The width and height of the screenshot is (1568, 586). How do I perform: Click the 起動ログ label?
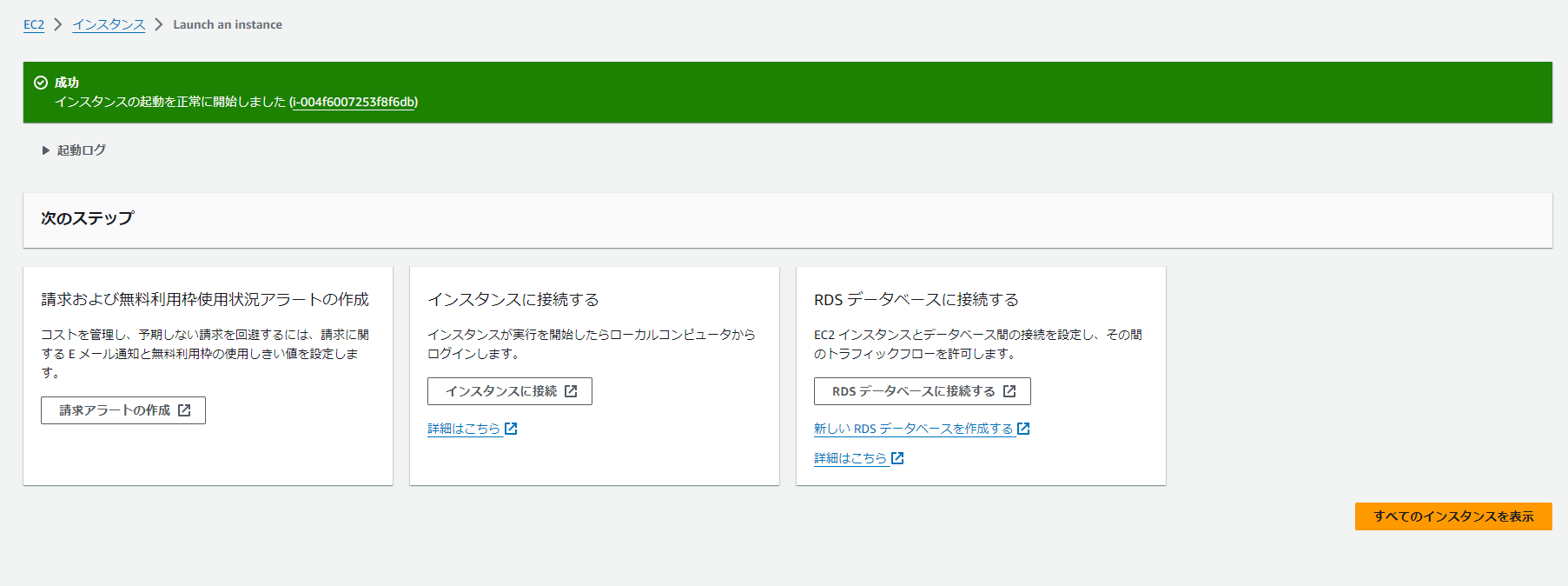coord(82,150)
